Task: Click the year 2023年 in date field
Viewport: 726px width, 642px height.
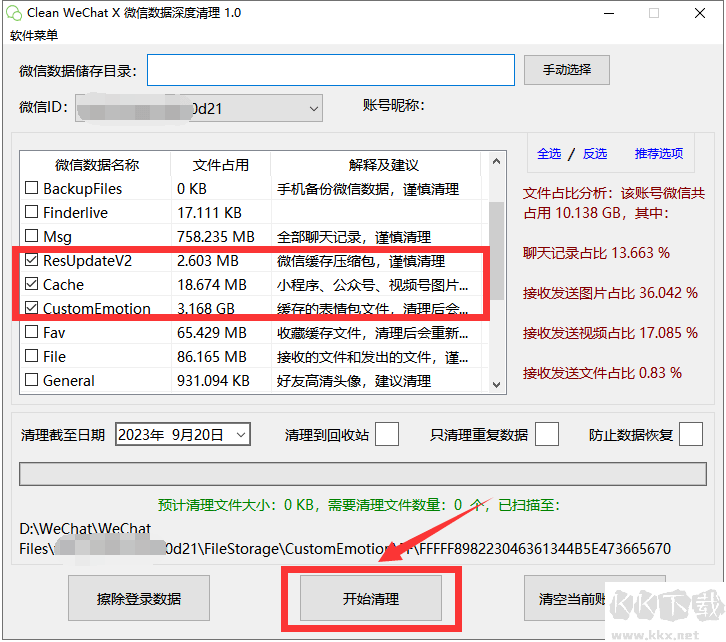Action: [141, 435]
